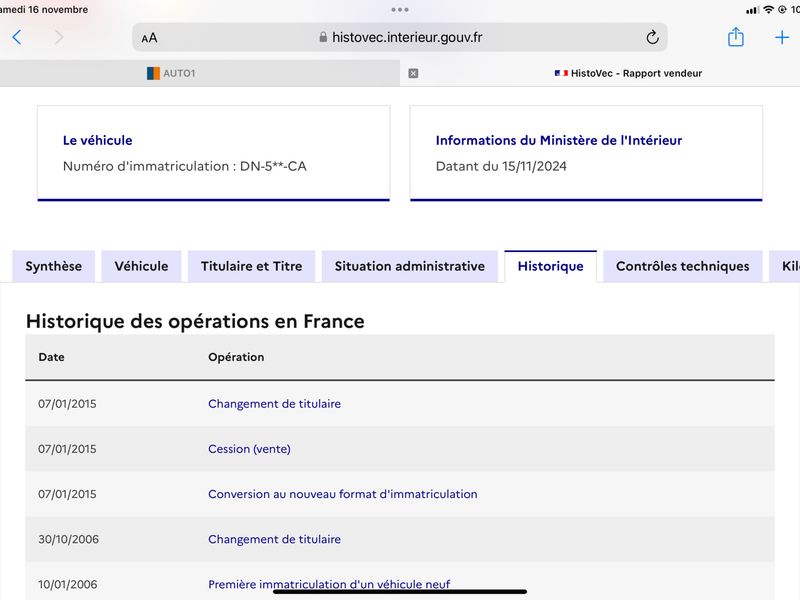Switch to Titulaire et Titre tab

[x=252, y=266]
